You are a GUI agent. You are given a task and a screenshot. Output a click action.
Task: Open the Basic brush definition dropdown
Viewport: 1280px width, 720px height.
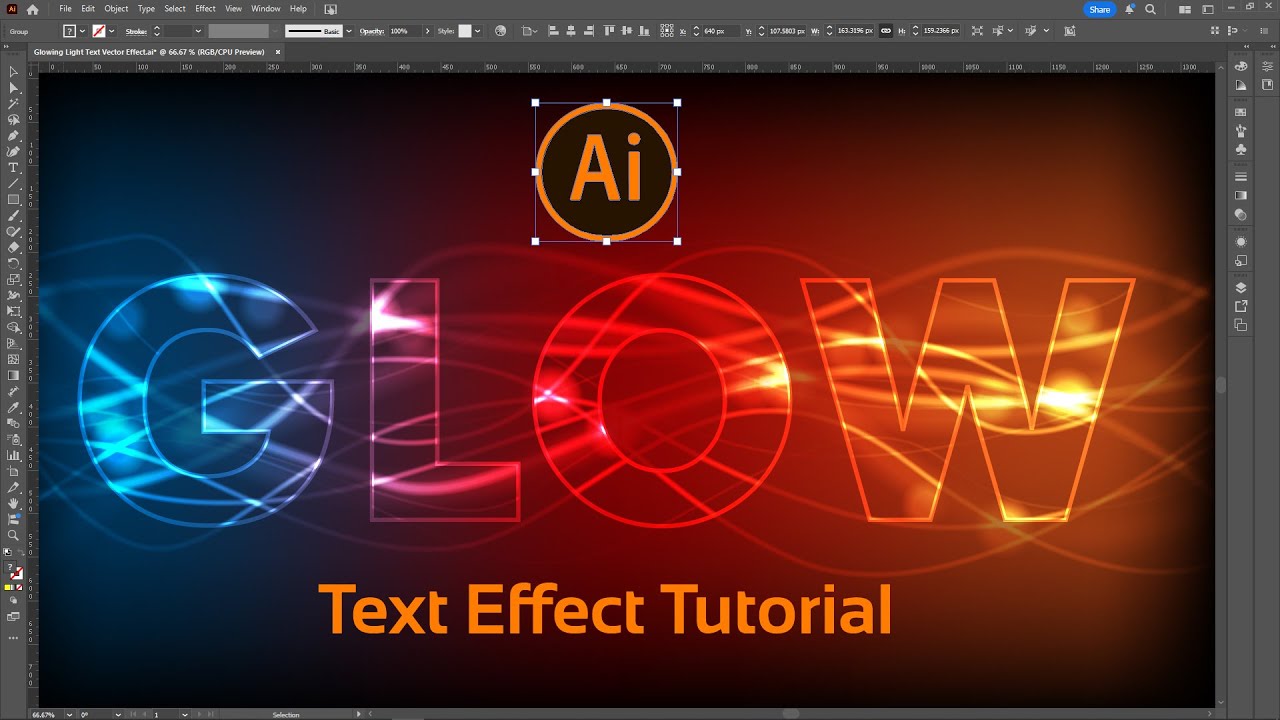[349, 31]
